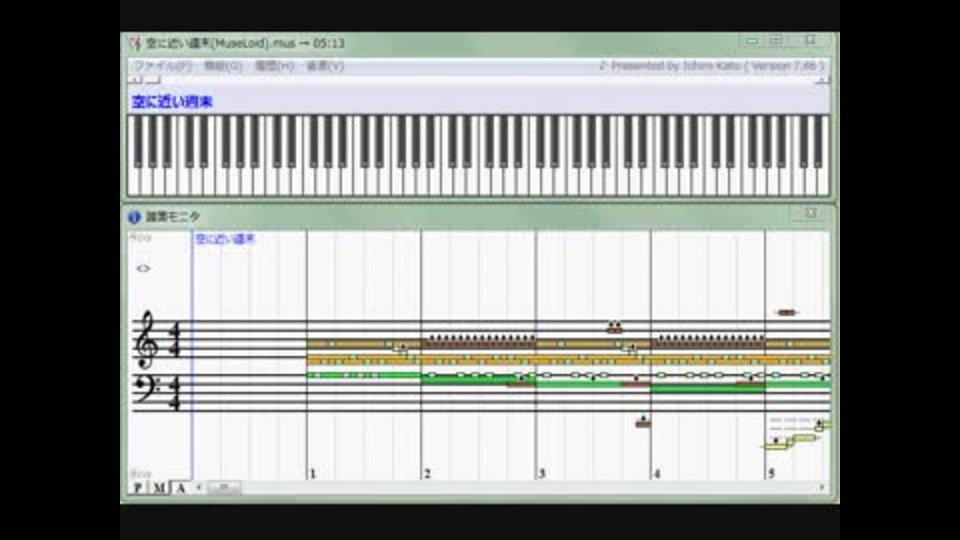Click the score monitor scrollbar right arrow
The image size is (960, 540).
pyautogui.click(x=822, y=487)
